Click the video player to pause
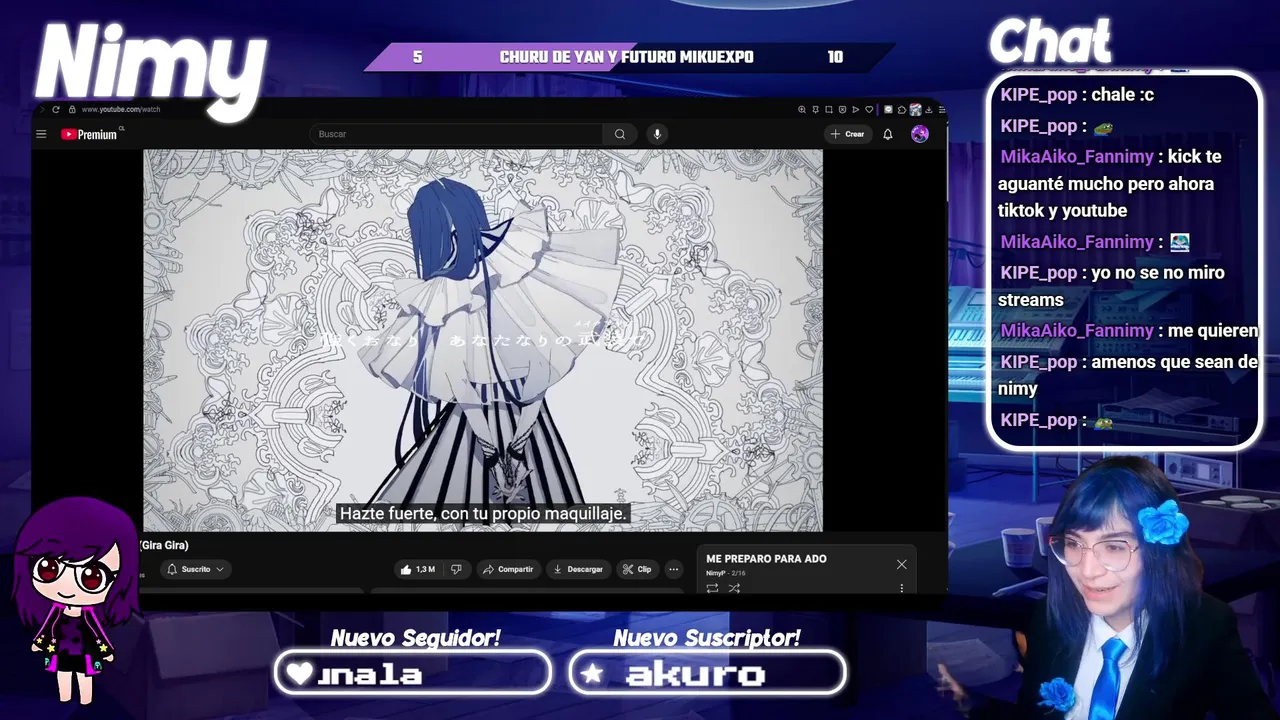 [483, 340]
